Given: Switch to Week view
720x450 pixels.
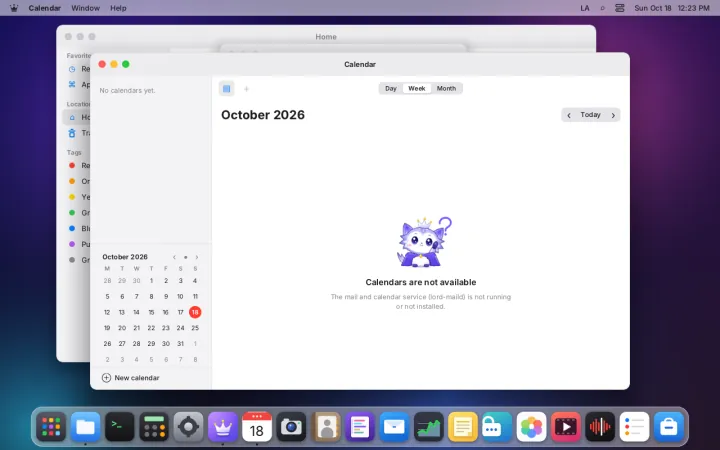Looking at the screenshot, I should pyautogui.click(x=417, y=89).
